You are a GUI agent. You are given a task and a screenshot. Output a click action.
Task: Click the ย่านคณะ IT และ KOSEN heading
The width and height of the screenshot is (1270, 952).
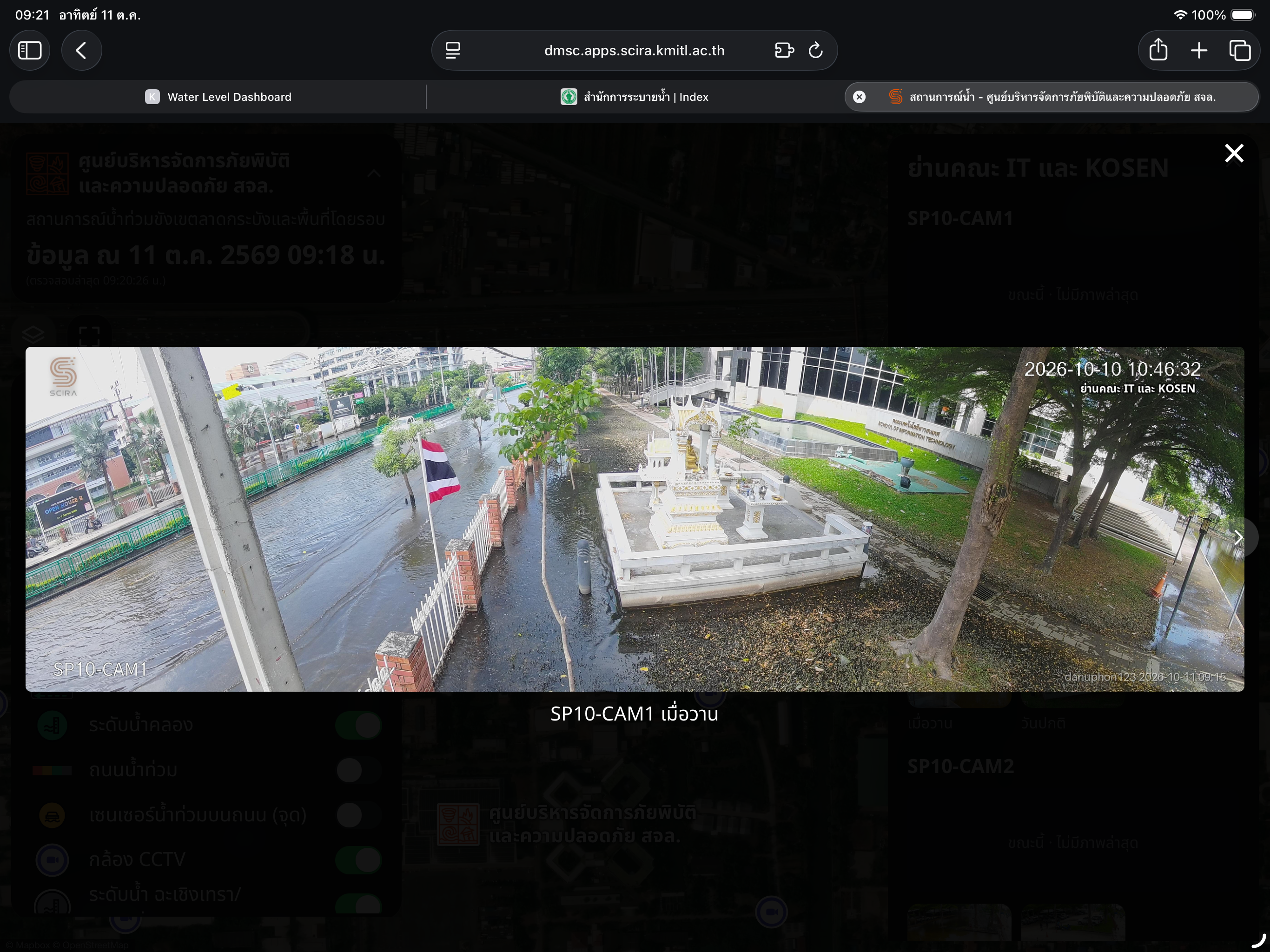(1038, 168)
